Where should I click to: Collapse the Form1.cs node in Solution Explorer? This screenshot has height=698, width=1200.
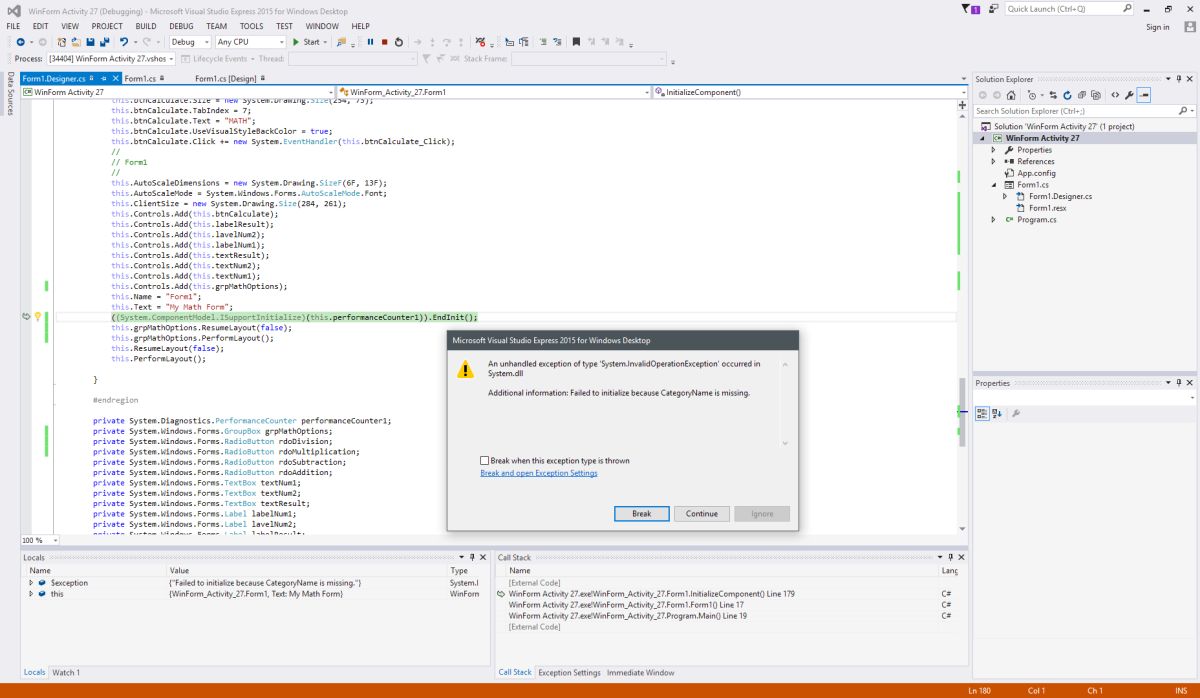click(x=994, y=185)
